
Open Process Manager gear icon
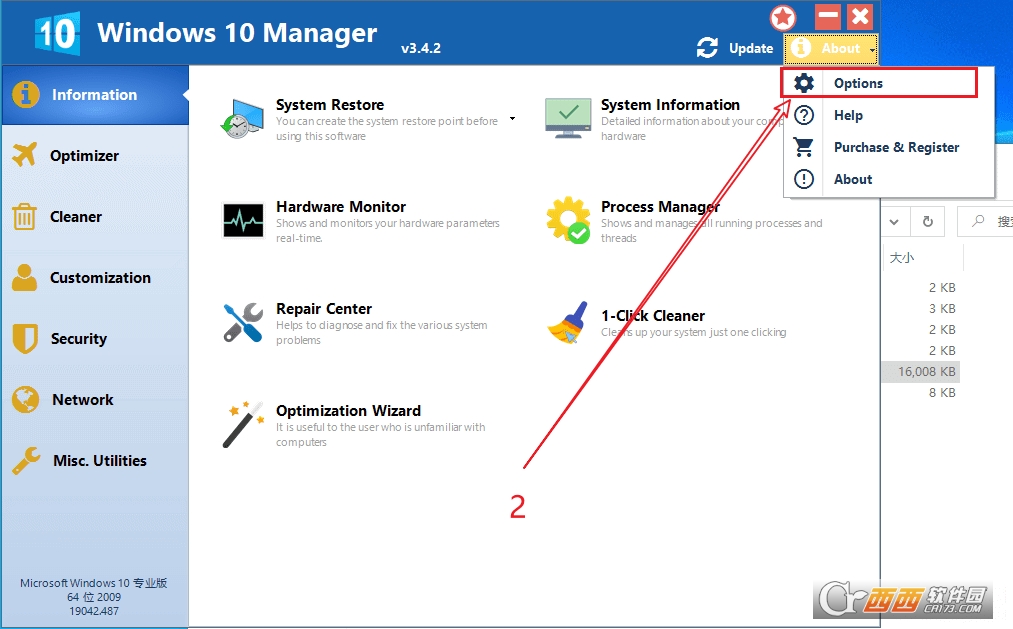pos(568,221)
